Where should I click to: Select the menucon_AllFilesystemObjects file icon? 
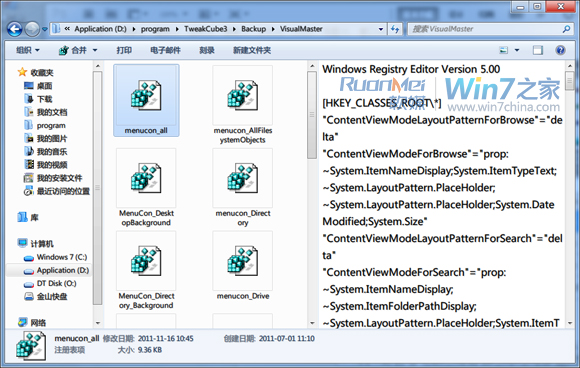coord(242,96)
